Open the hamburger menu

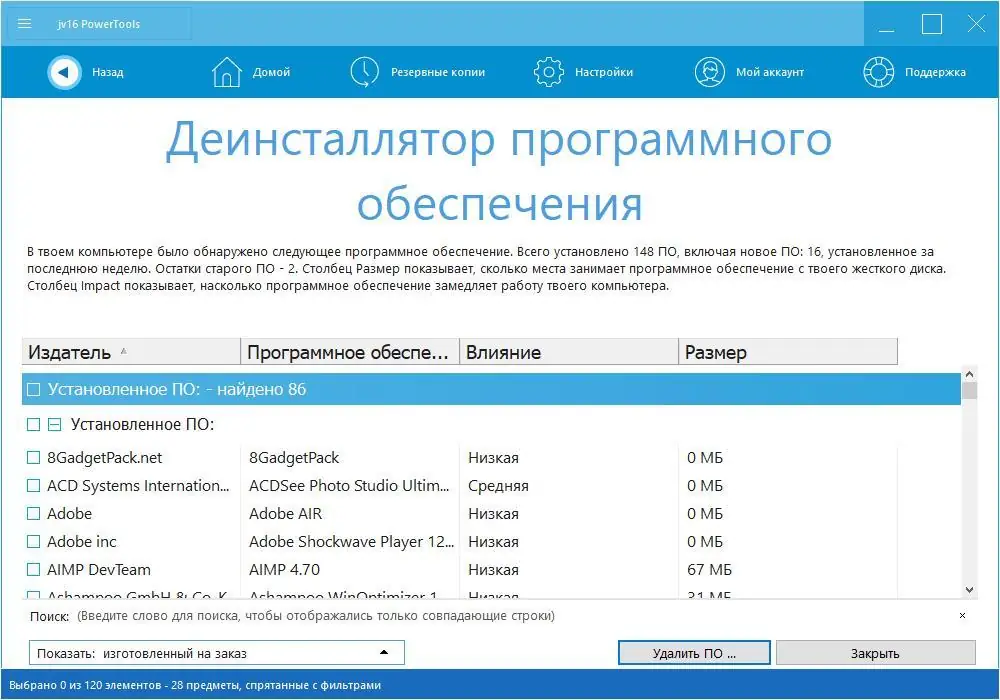(x=24, y=23)
